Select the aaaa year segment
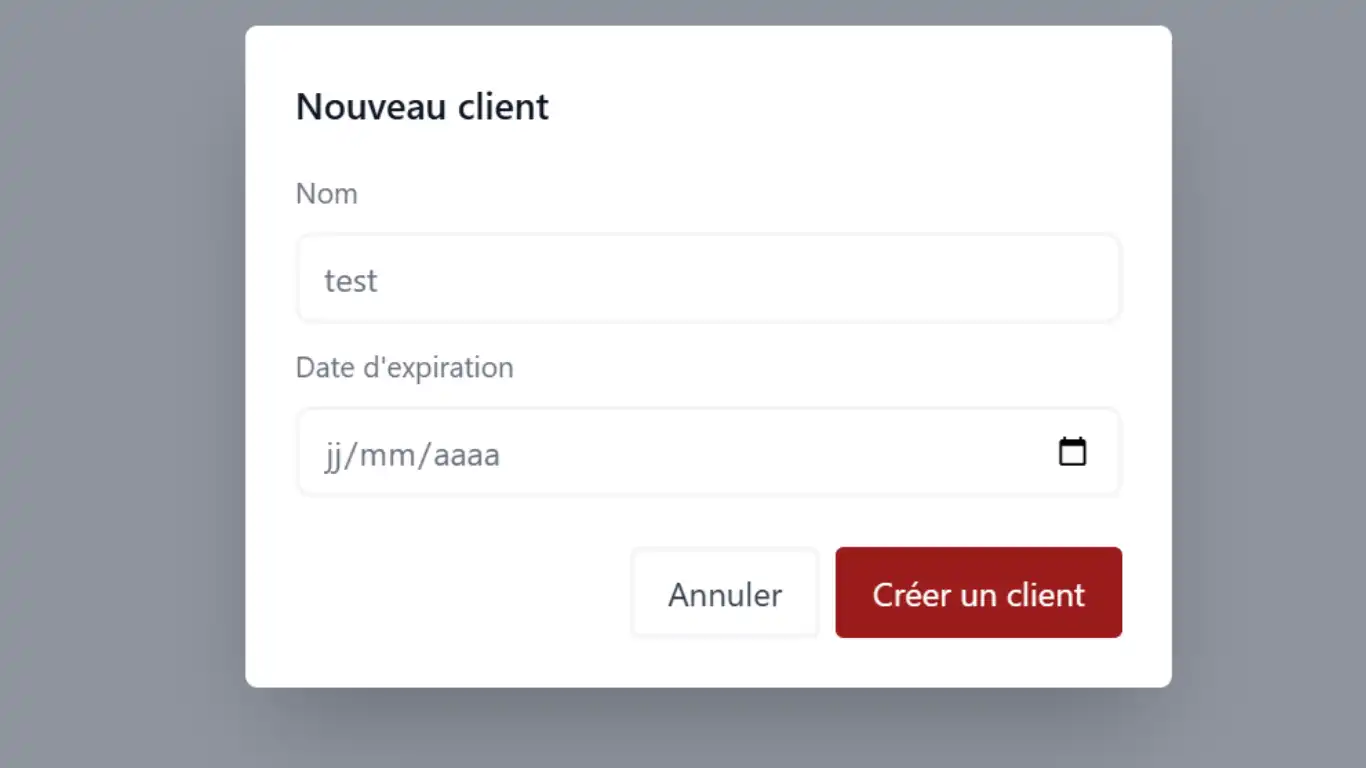This screenshot has height=768, width=1366. click(x=466, y=456)
